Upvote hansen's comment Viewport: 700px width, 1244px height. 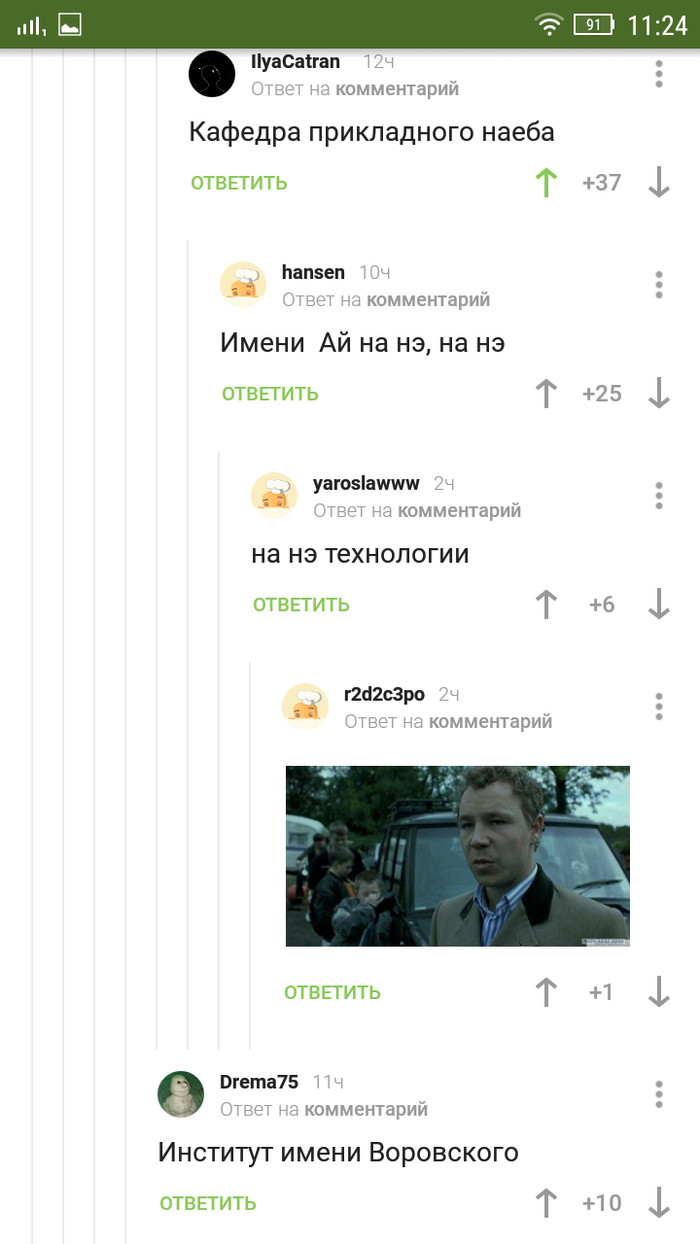point(546,393)
